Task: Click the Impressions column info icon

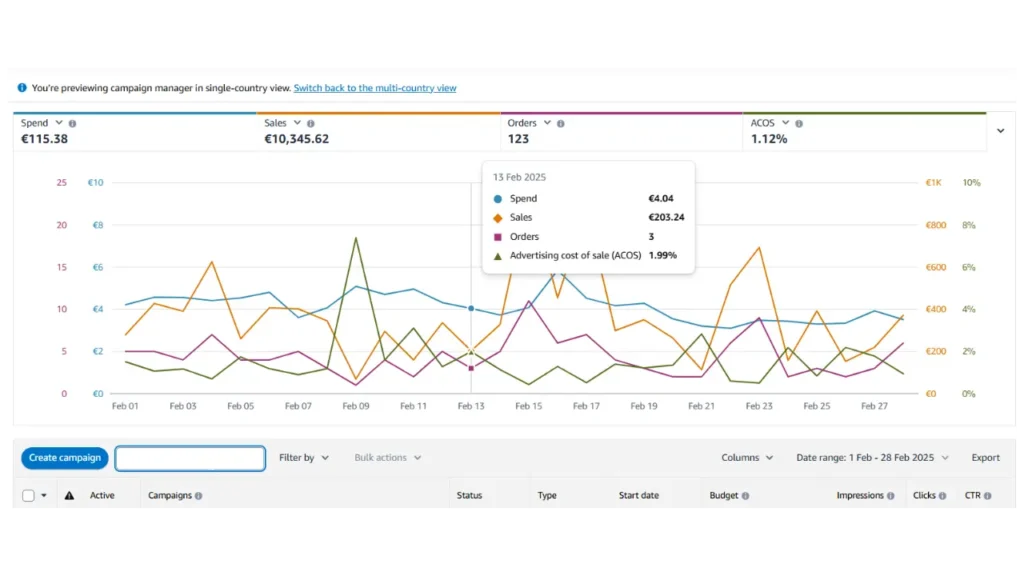Action: click(x=892, y=496)
